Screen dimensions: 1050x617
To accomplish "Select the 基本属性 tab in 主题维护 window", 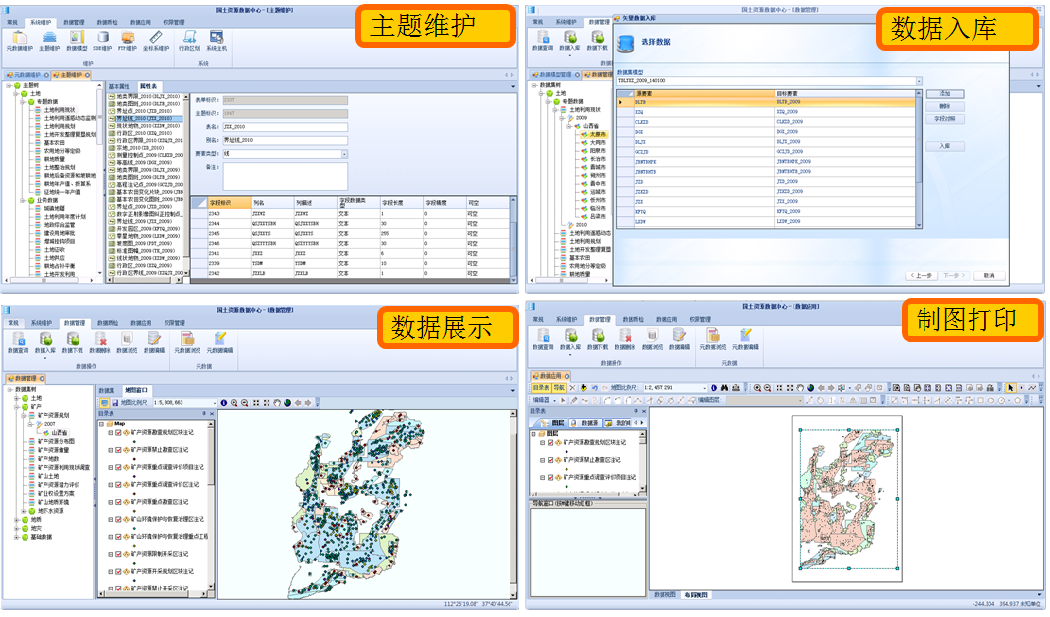I will coord(119,86).
